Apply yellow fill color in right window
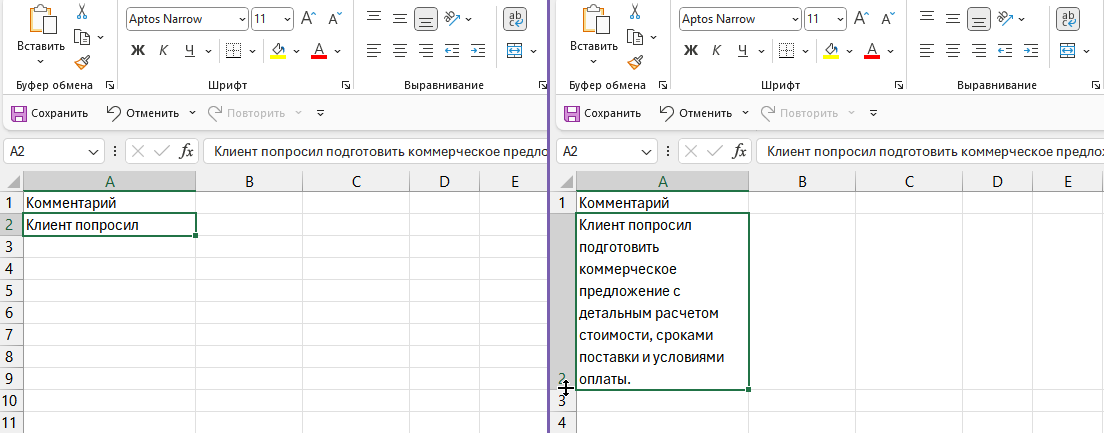The height and width of the screenshot is (433, 1104). pyautogui.click(x=831, y=51)
